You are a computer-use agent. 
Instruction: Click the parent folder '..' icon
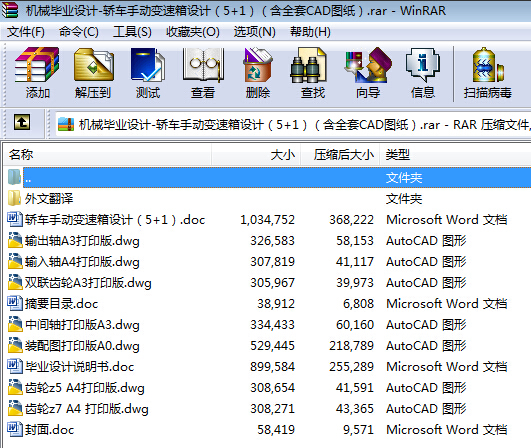[14, 177]
